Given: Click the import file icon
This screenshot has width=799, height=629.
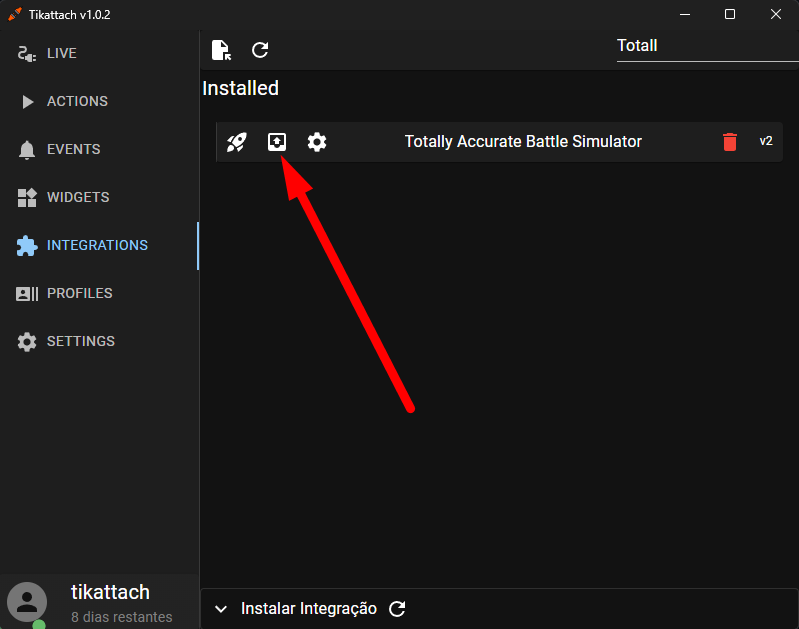Looking at the screenshot, I should [221, 50].
